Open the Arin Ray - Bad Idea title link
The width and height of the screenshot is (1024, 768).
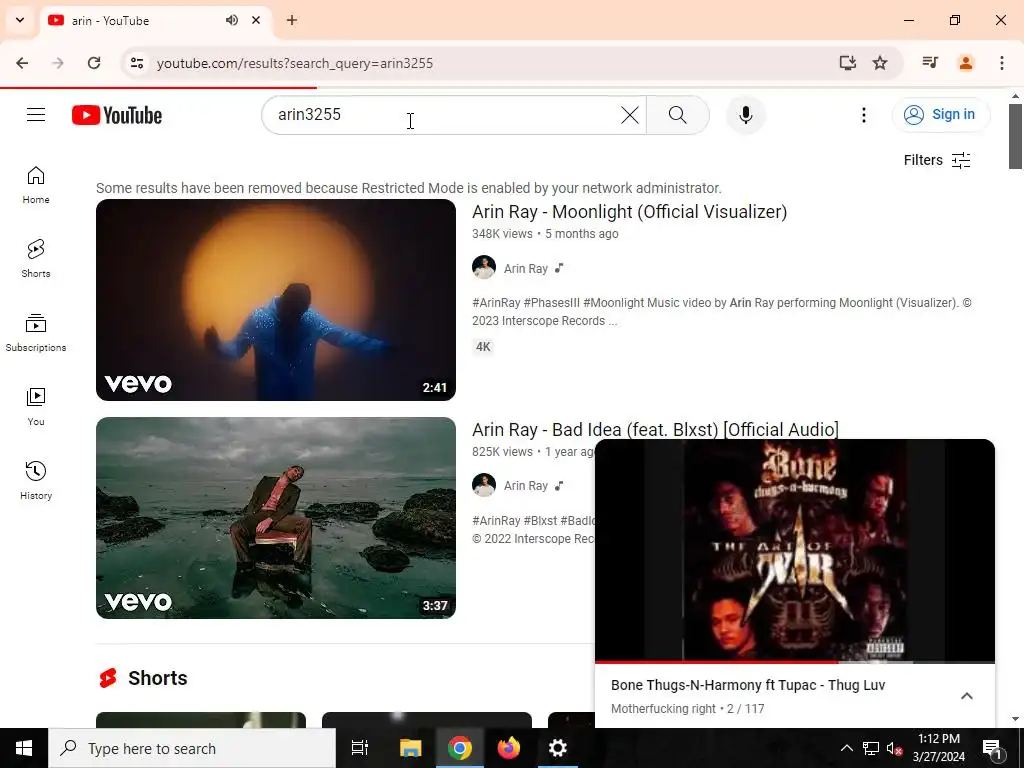(x=655, y=429)
